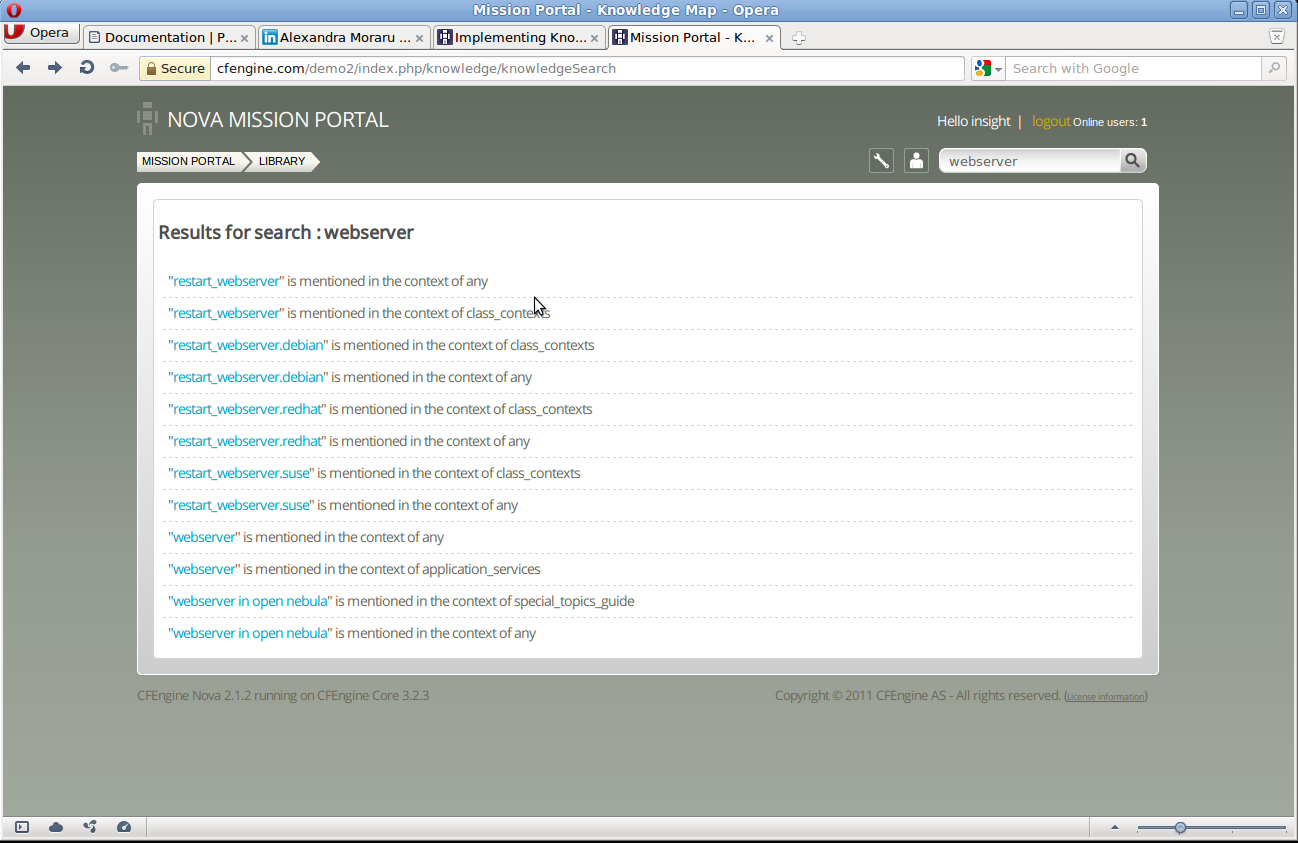Open webserver in open nebula link, context any
The image size is (1298, 843).
(250, 633)
